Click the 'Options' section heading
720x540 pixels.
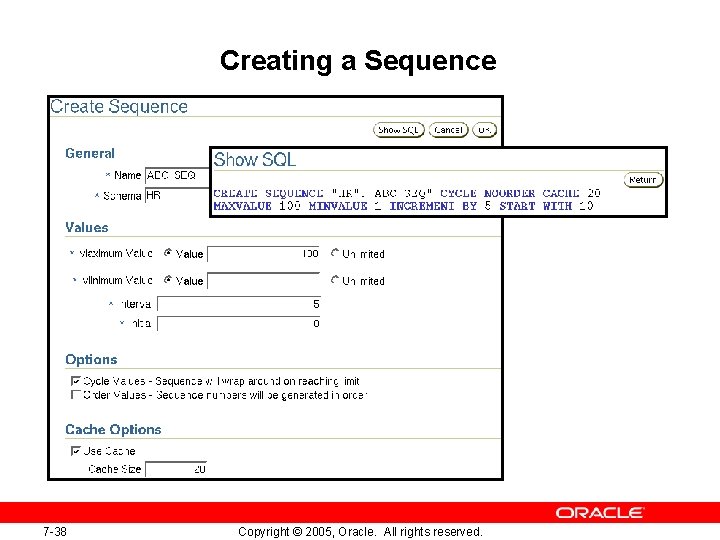(x=91, y=360)
